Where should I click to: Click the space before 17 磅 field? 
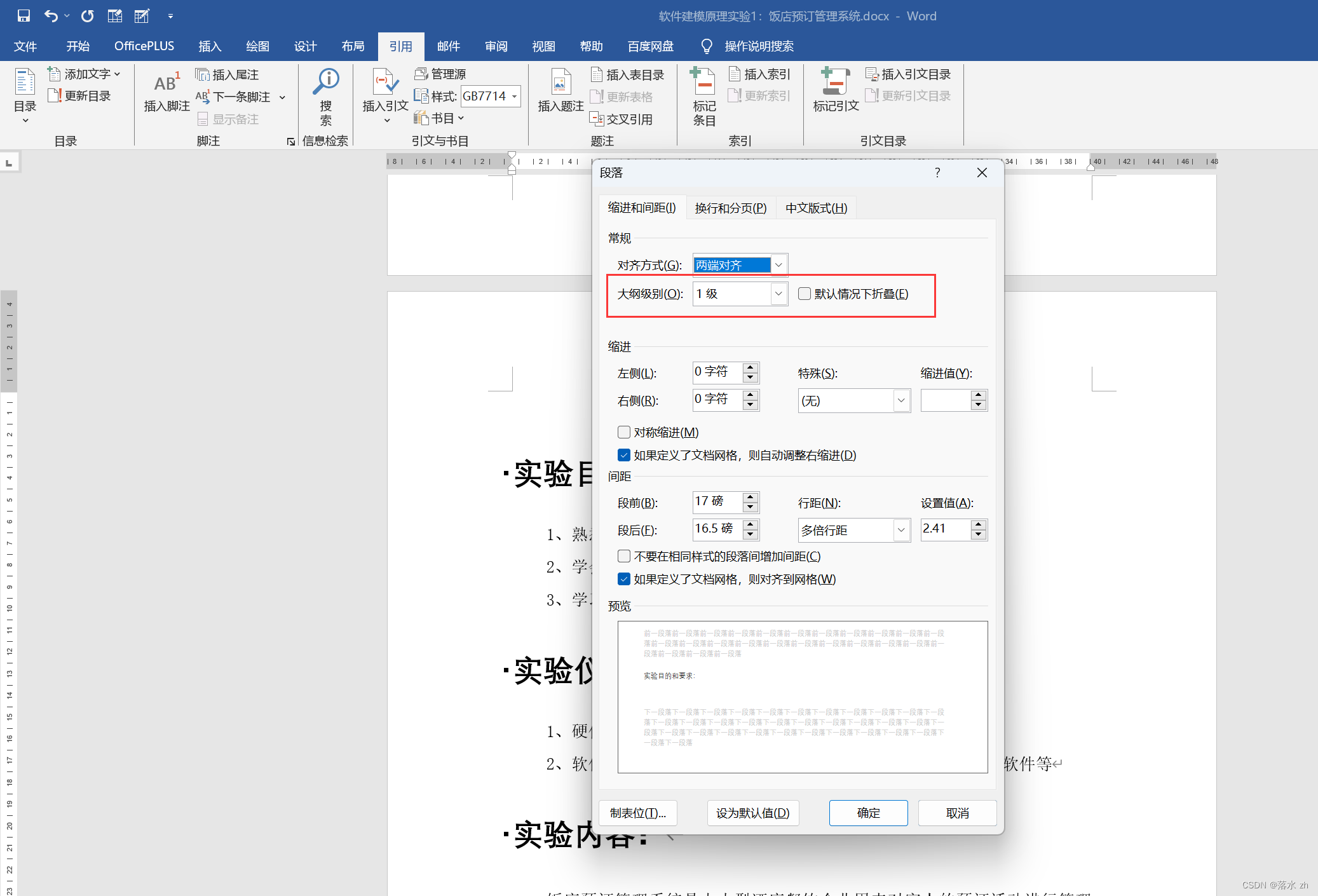(717, 501)
